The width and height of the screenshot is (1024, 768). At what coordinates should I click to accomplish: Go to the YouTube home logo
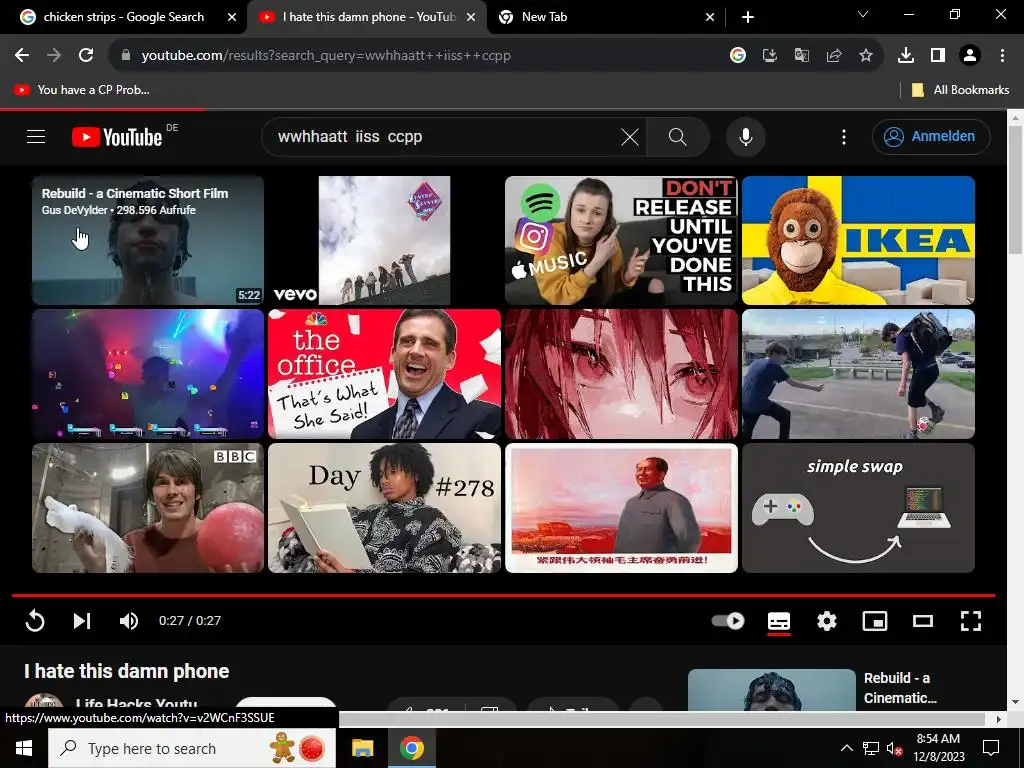click(117, 137)
